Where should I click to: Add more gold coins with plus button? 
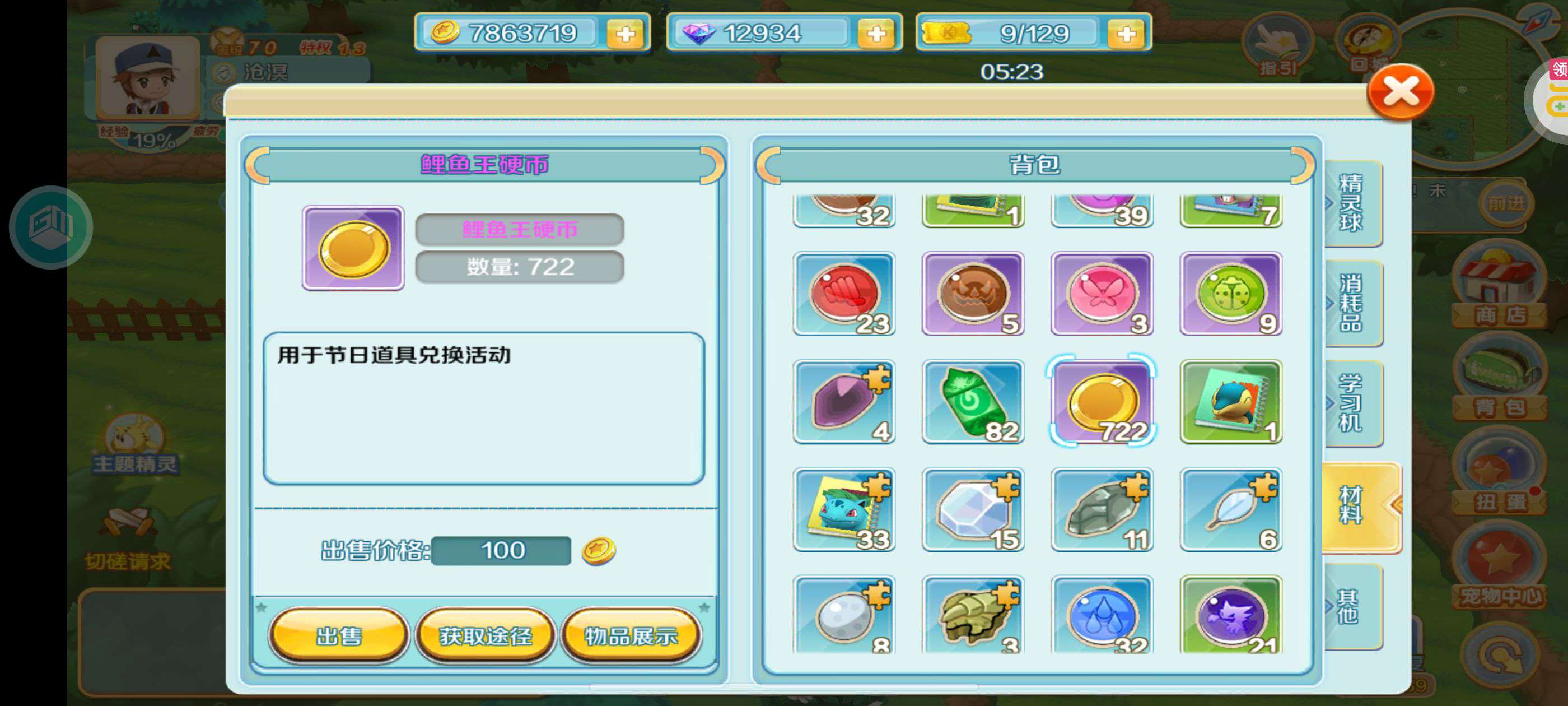tap(625, 34)
